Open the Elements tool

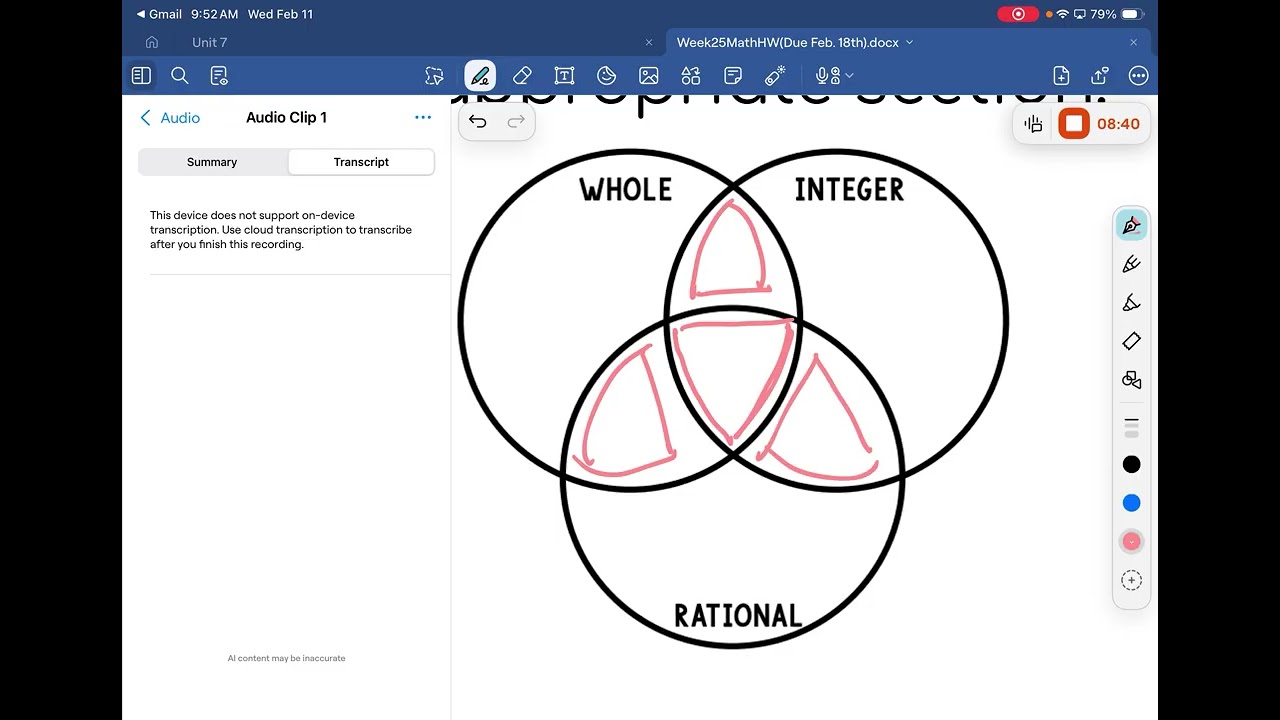tap(691, 76)
